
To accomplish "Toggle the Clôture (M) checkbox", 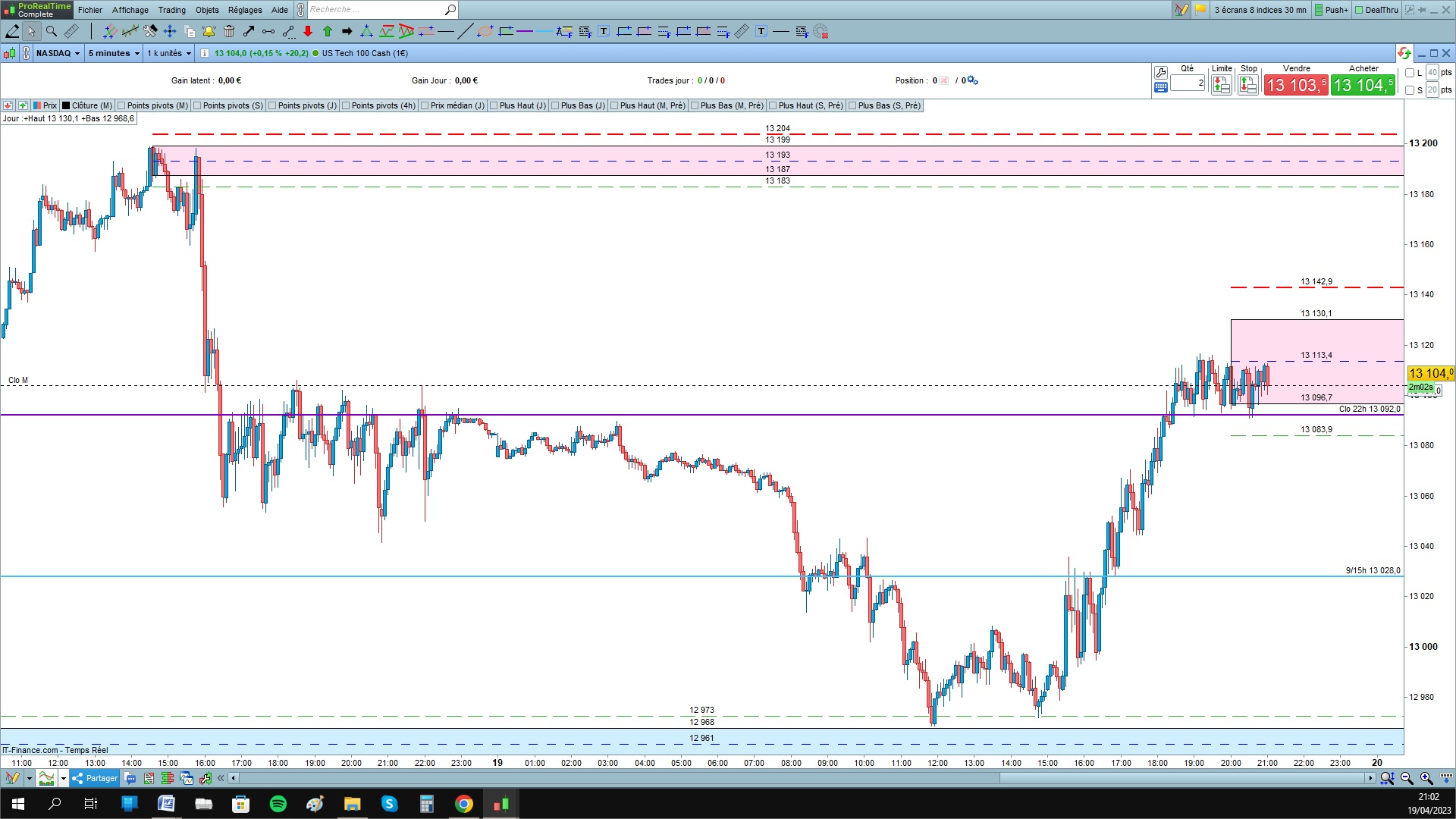I will tap(67, 105).
